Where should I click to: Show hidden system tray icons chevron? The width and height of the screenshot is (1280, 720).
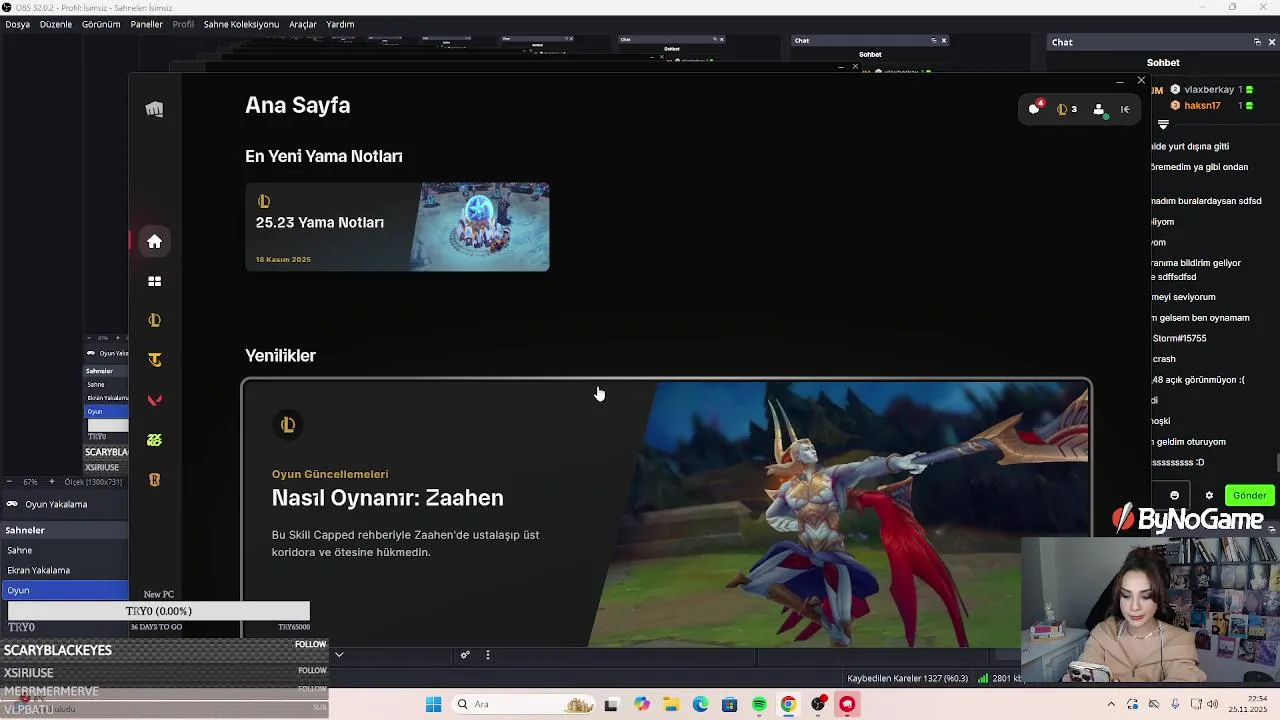(1111, 704)
